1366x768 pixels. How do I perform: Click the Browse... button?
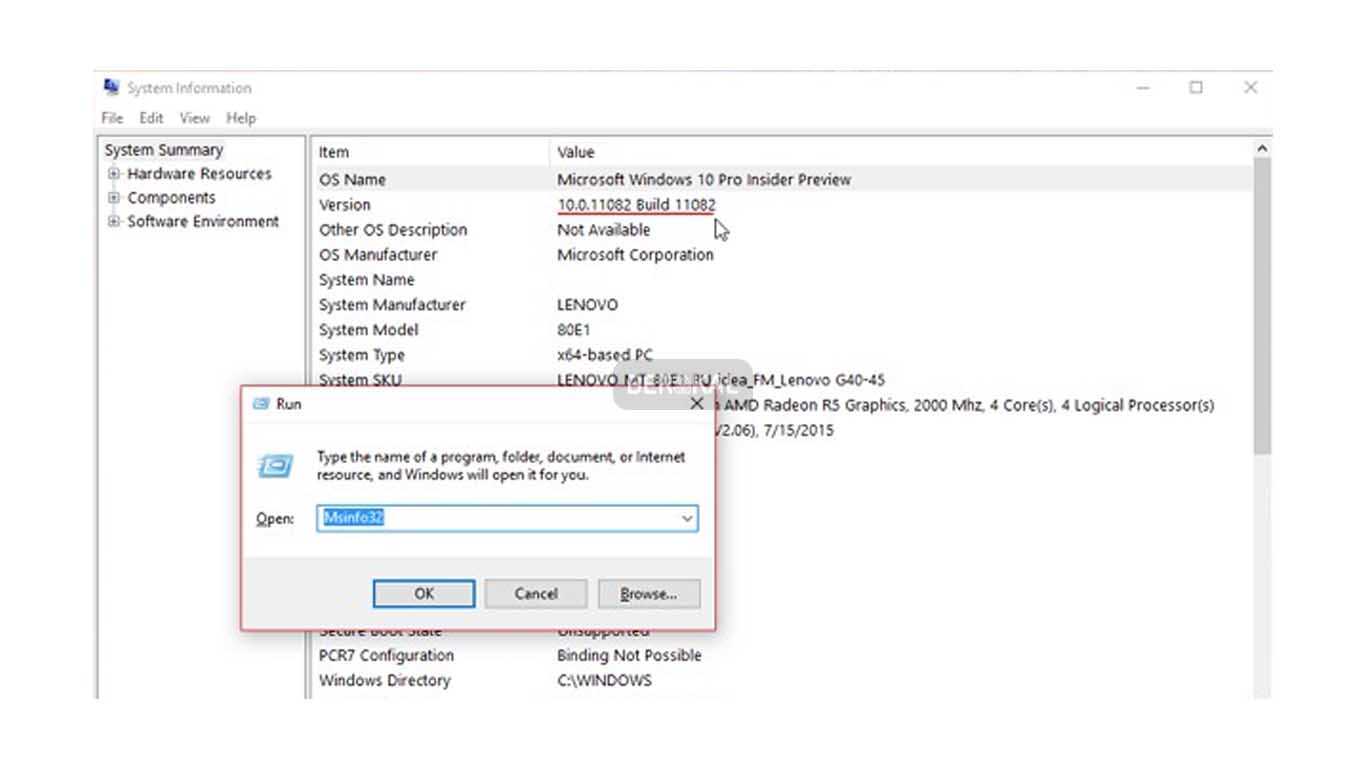(649, 593)
